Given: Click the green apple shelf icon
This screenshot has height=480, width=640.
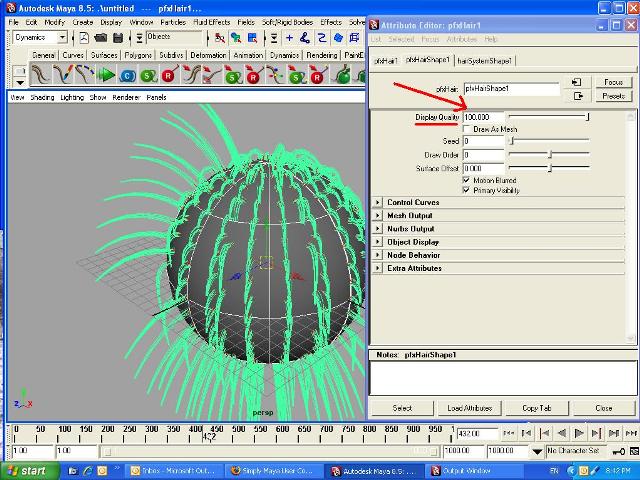Looking at the screenshot, I should [343, 75].
